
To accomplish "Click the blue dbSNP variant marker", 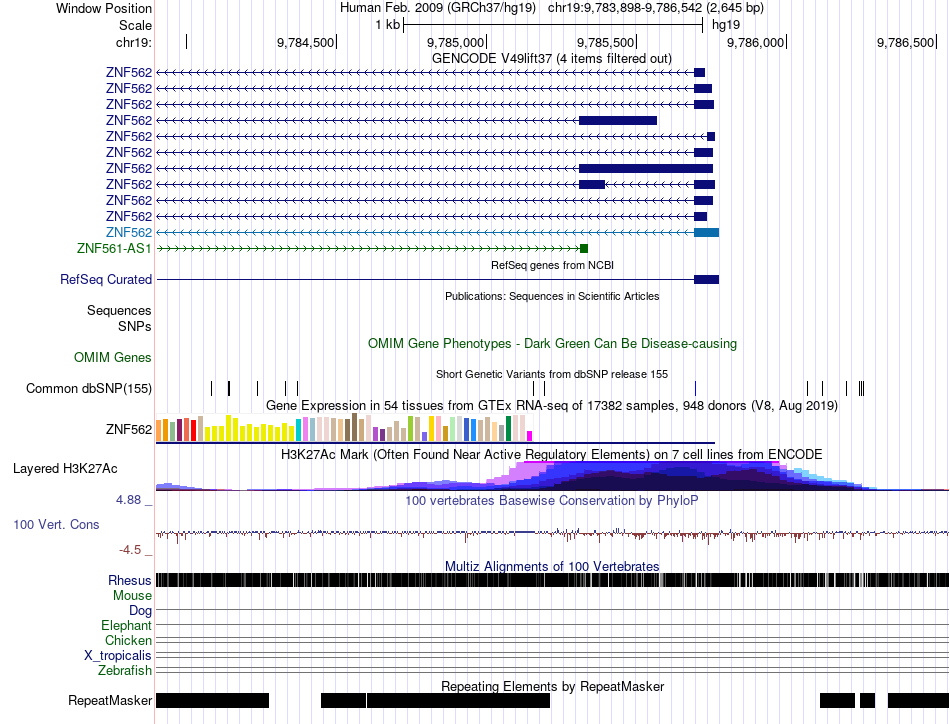I will (696, 388).
